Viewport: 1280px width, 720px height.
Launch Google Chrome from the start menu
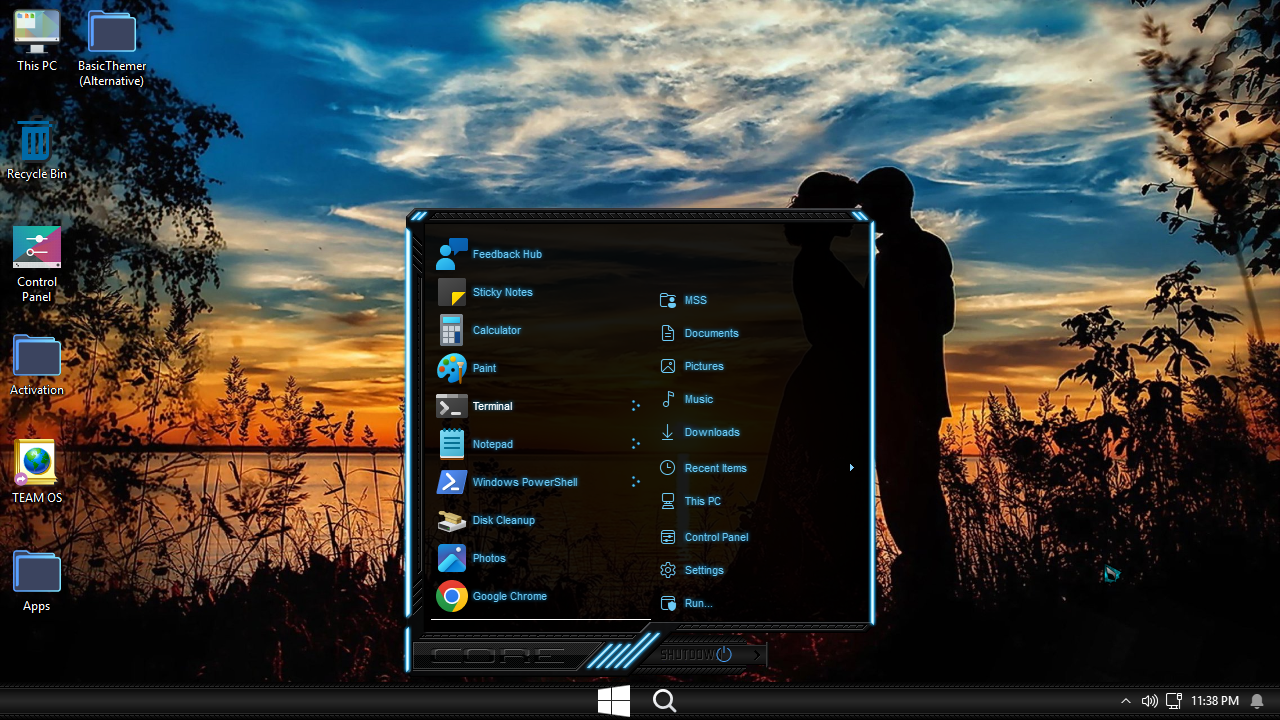[452, 596]
